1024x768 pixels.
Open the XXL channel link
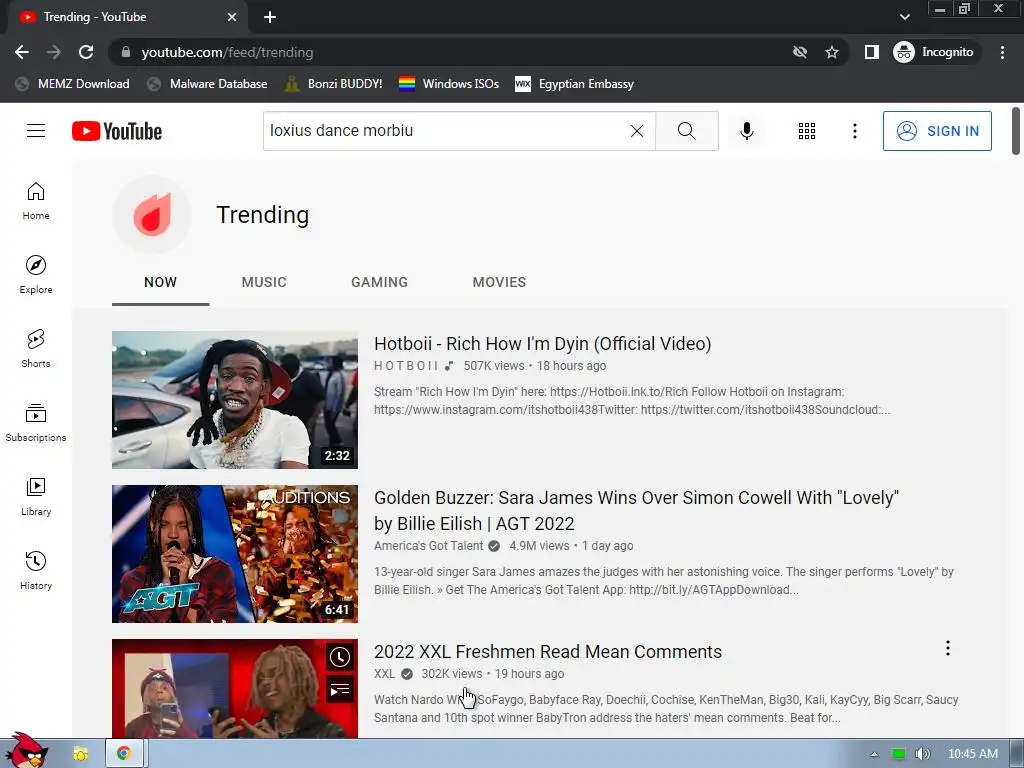[384, 674]
